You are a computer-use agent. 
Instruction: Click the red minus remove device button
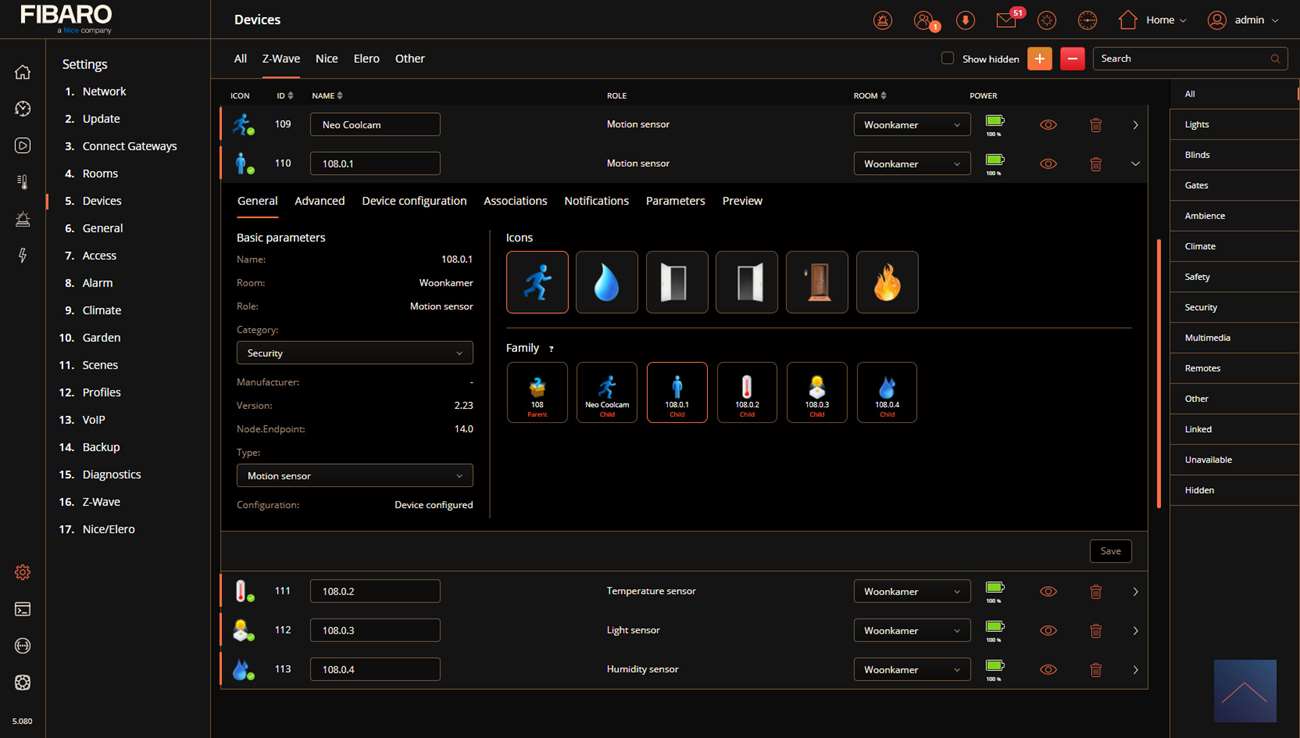1072,59
